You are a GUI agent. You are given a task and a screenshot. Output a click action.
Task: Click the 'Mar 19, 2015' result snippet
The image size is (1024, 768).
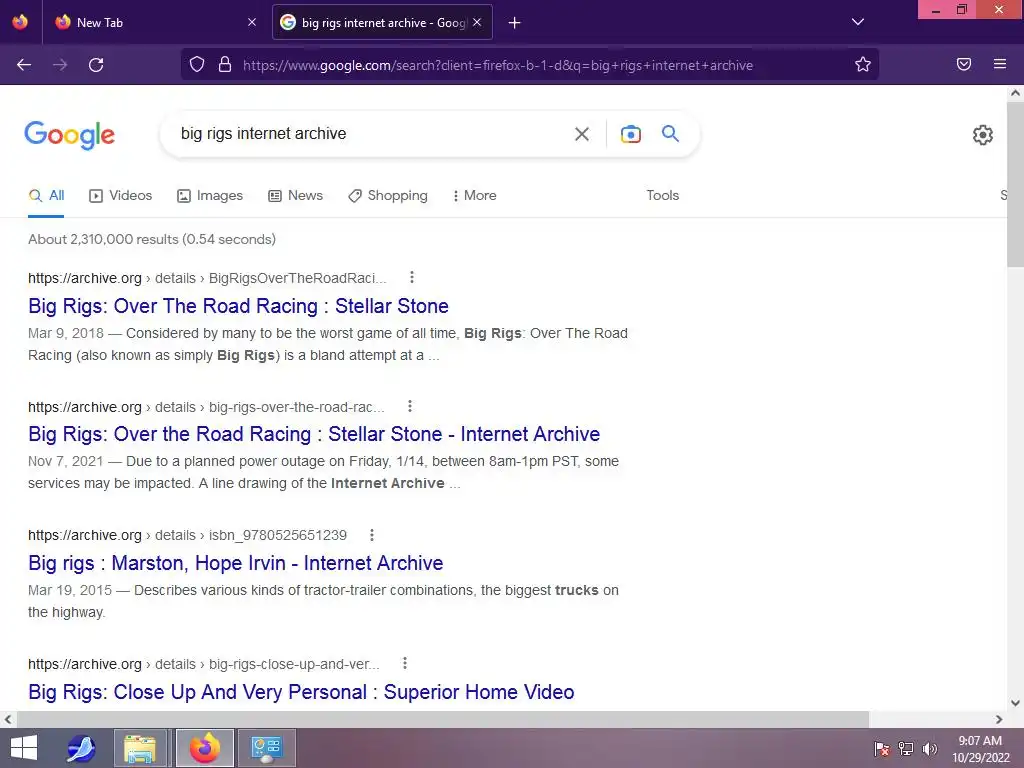coord(323,601)
